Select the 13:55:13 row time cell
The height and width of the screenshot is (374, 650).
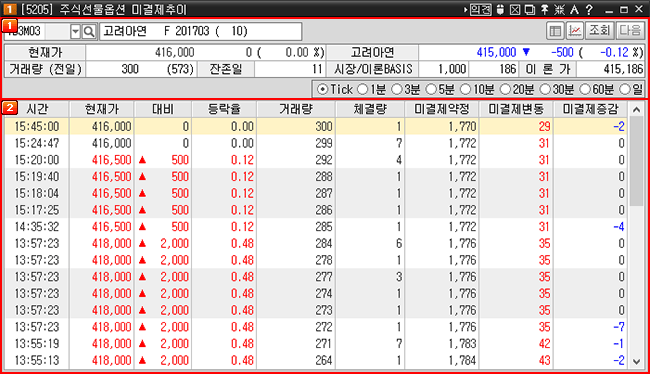[36, 360]
